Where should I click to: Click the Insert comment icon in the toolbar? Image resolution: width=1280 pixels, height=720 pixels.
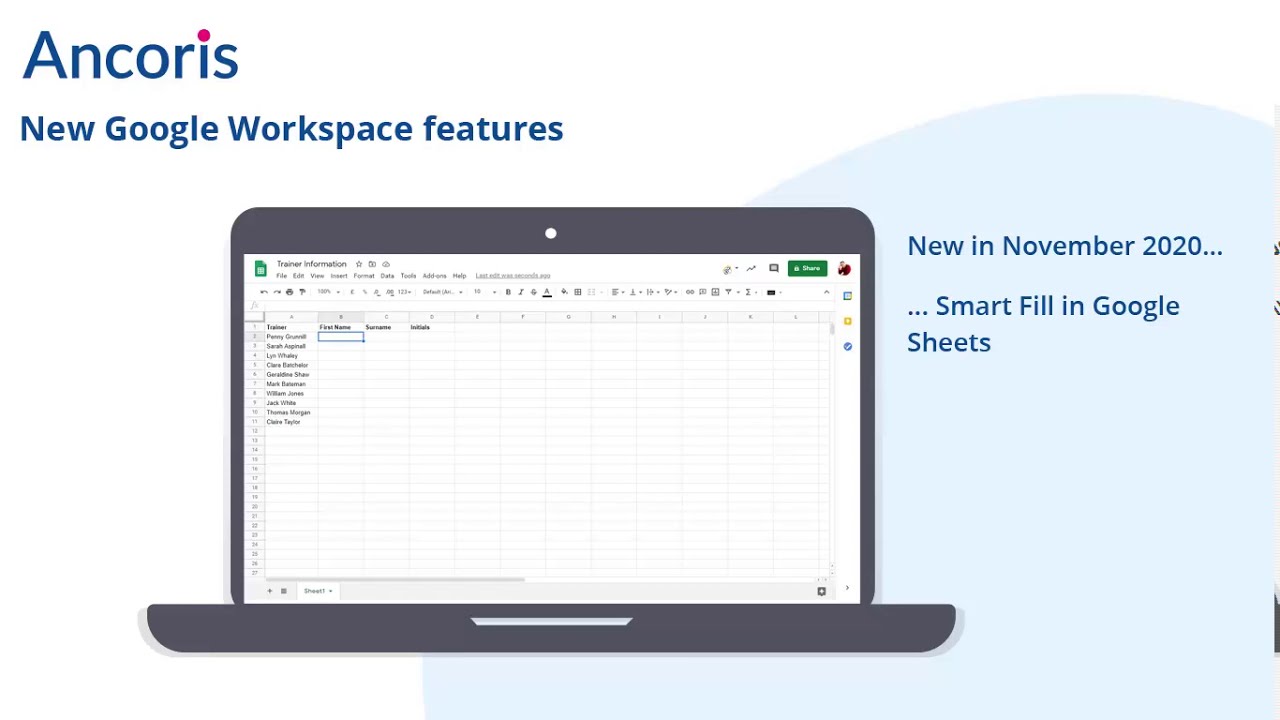pos(703,292)
